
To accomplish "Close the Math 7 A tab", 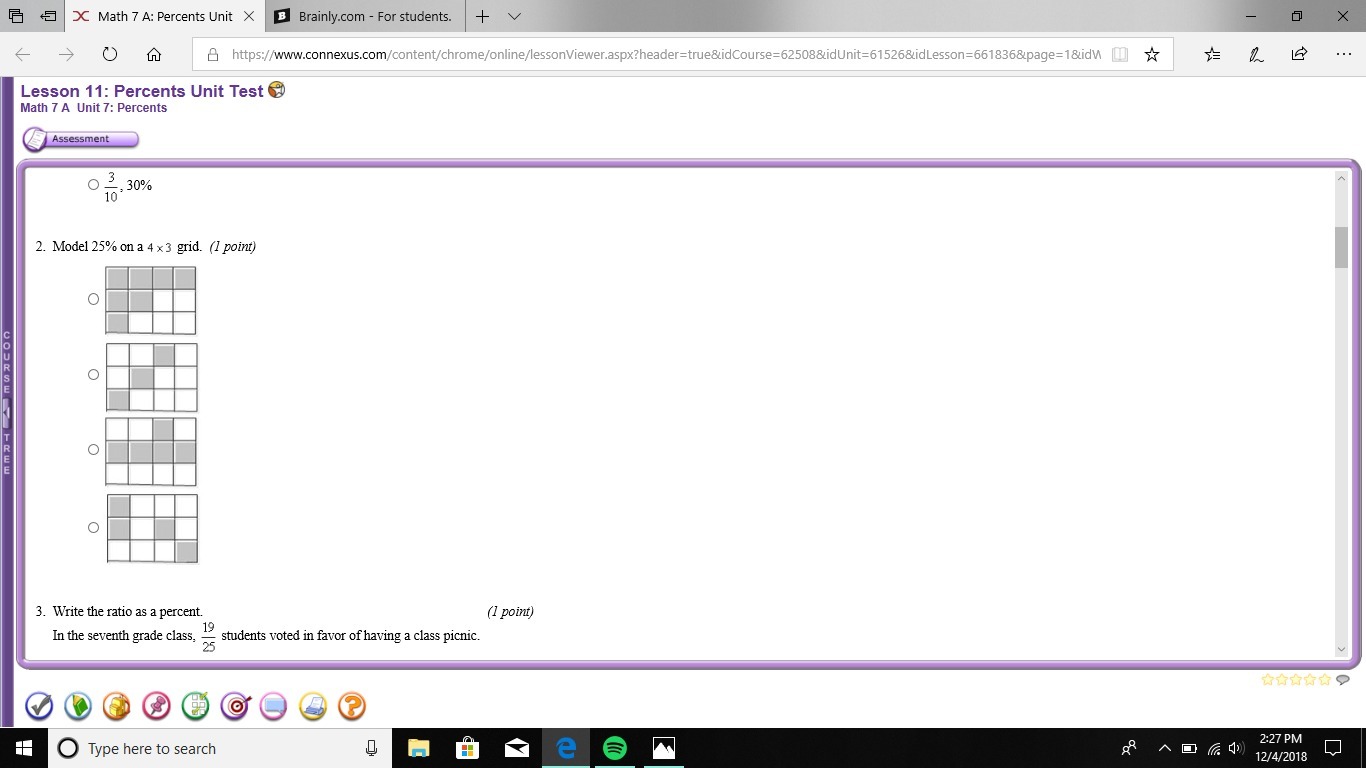I will 249,16.
